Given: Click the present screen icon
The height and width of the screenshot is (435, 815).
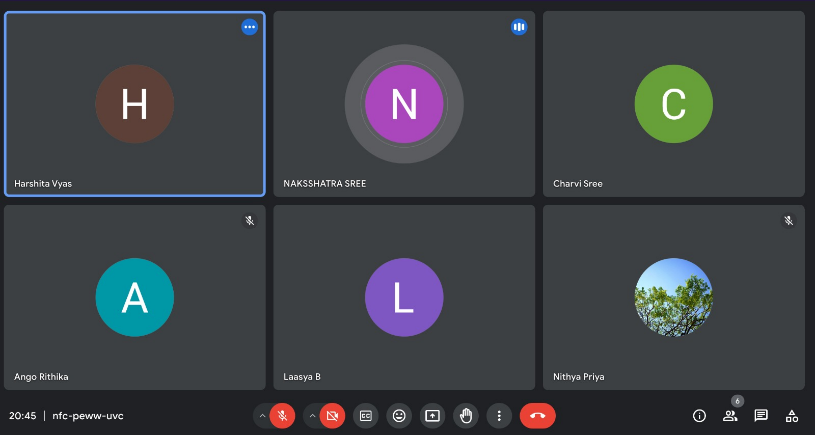Looking at the screenshot, I should [x=432, y=415].
